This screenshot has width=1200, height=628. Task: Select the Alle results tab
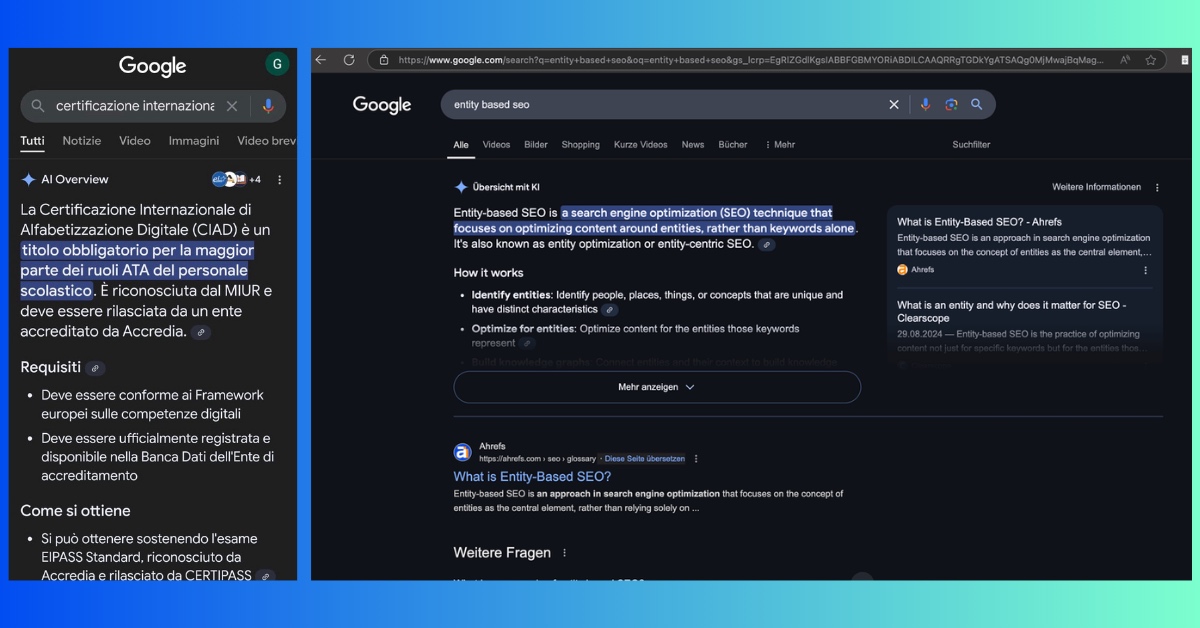pyautogui.click(x=461, y=145)
